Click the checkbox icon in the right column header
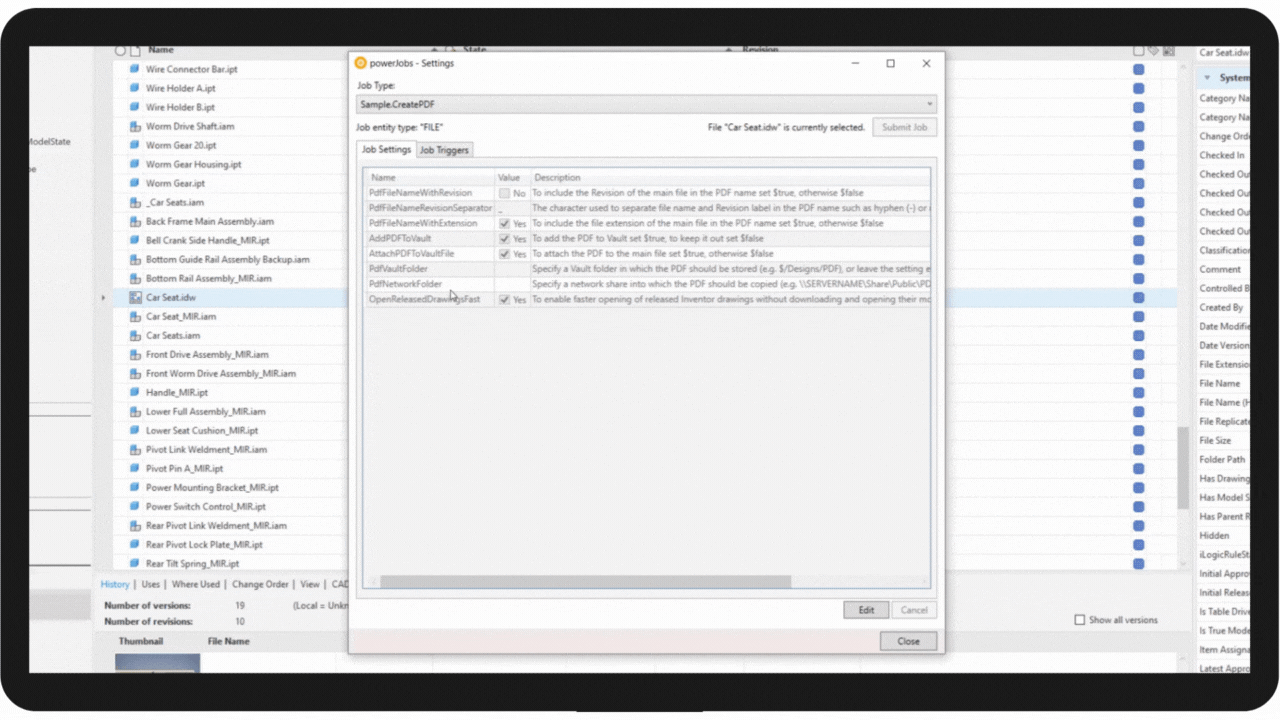 tap(1139, 51)
